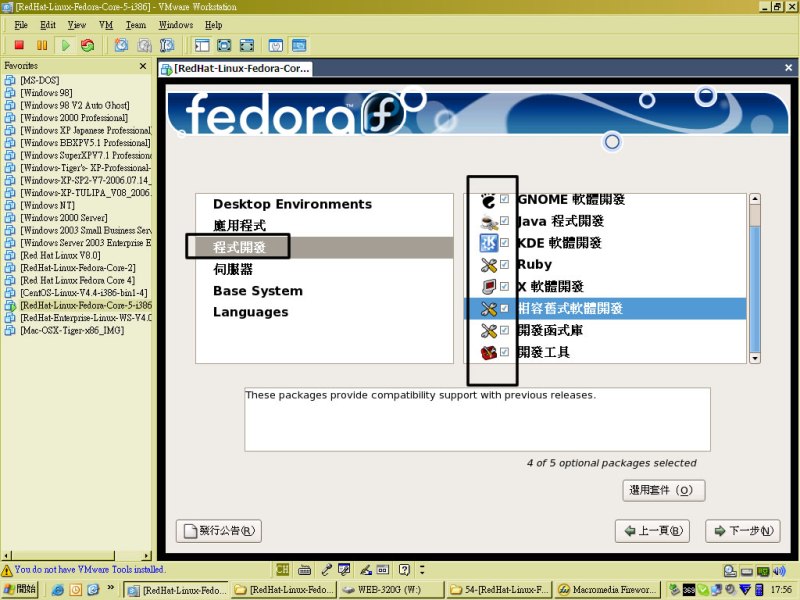This screenshot has height=600, width=800.
Task: Open the File menu
Action: click(x=21, y=25)
